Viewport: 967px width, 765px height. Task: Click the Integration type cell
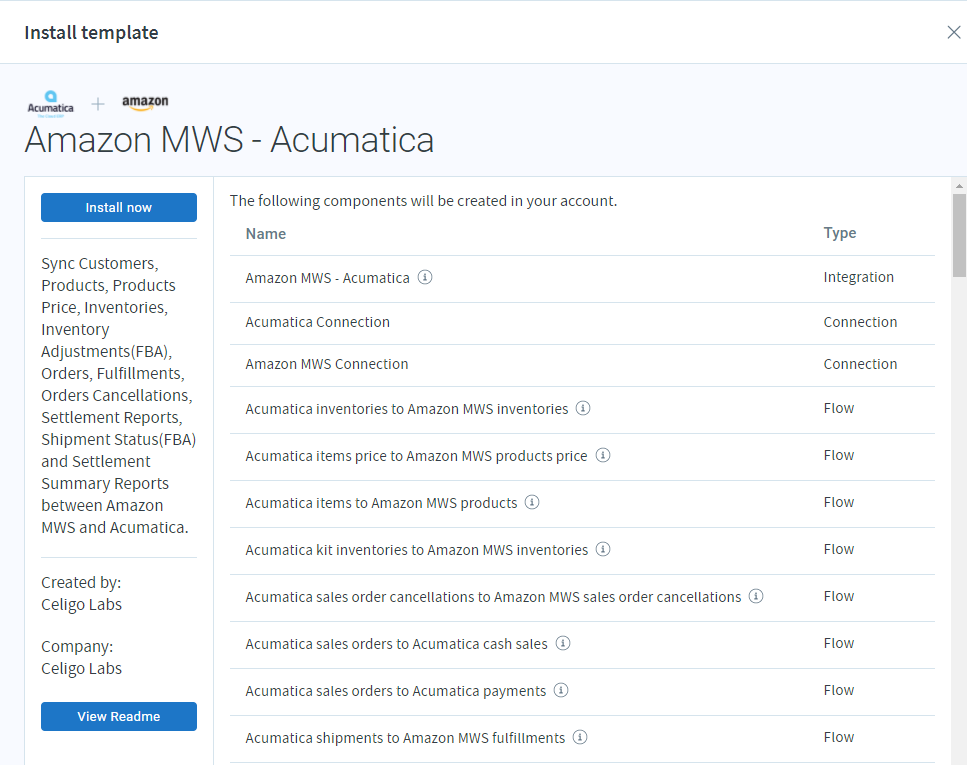(858, 278)
